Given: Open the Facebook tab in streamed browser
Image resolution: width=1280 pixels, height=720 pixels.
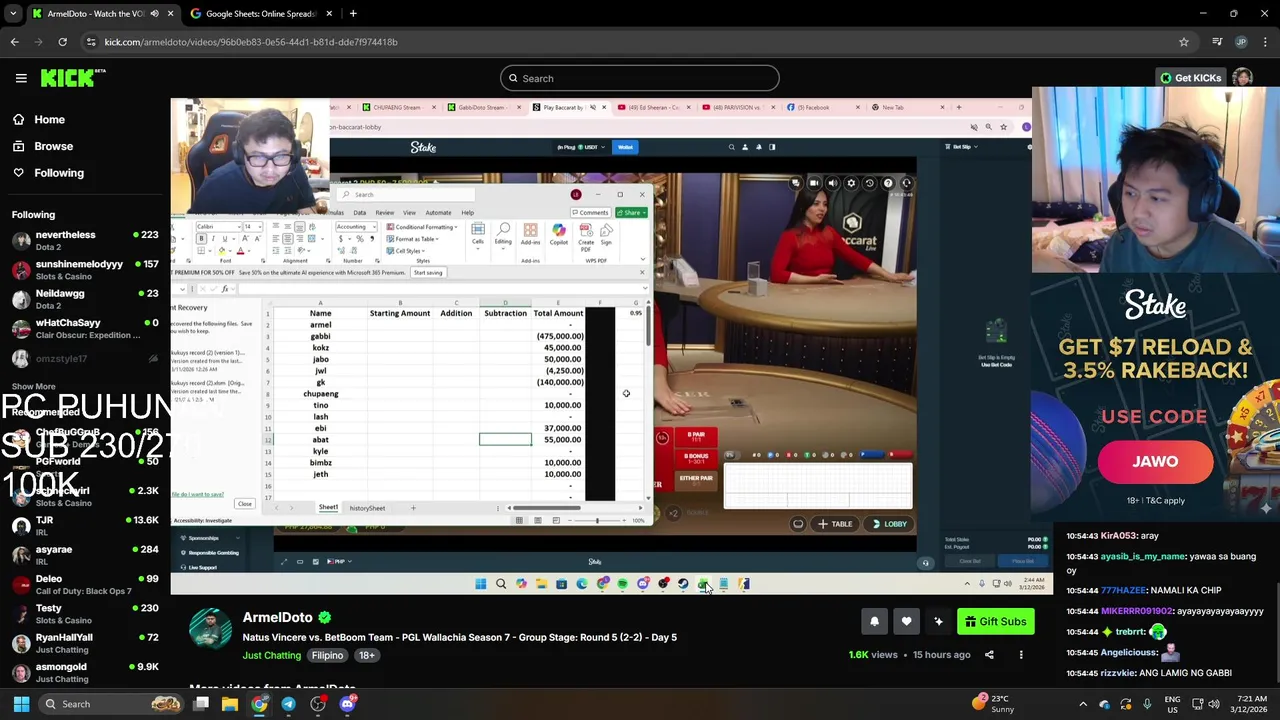Looking at the screenshot, I should (x=814, y=107).
